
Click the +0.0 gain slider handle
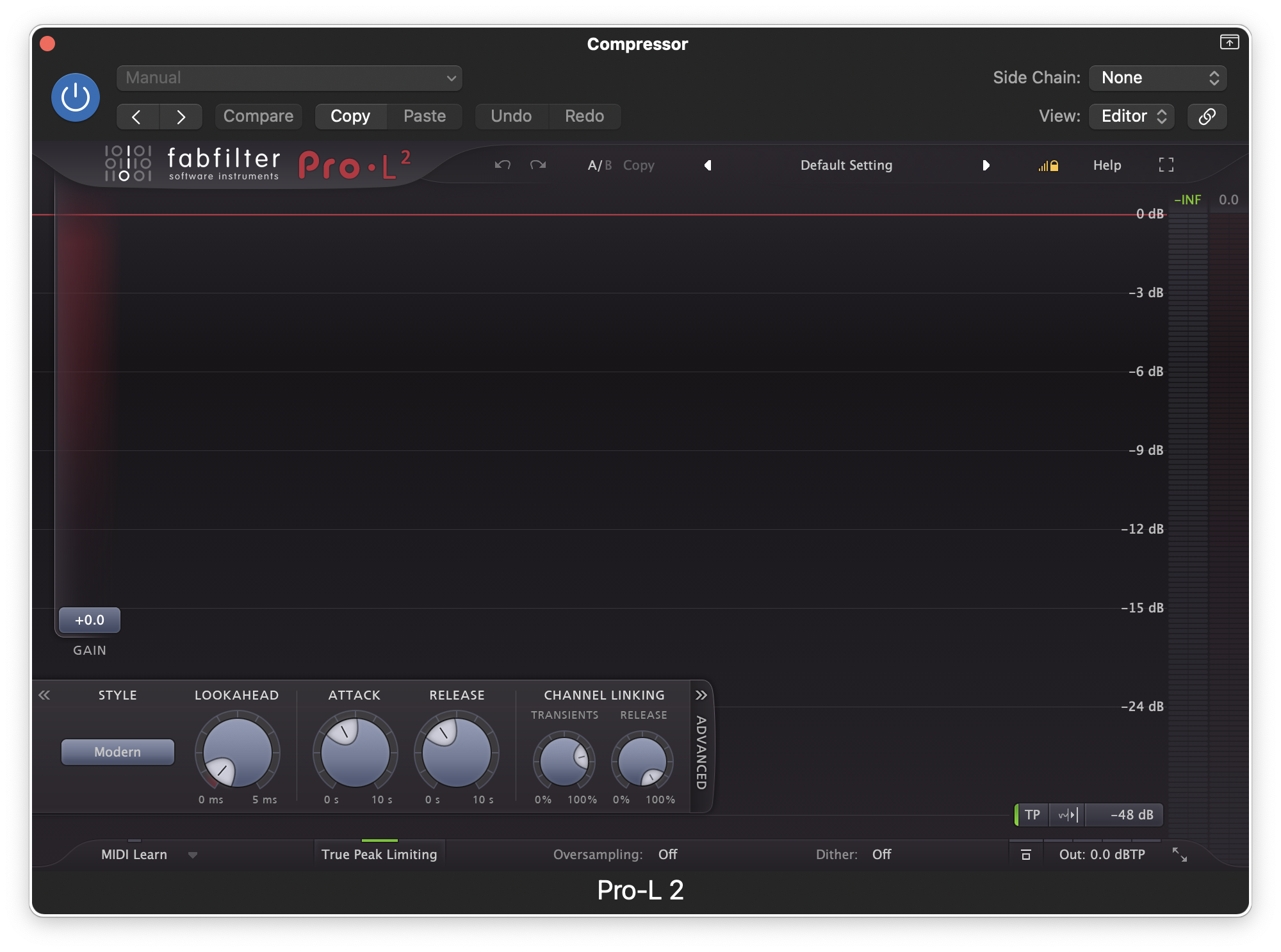(x=90, y=620)
